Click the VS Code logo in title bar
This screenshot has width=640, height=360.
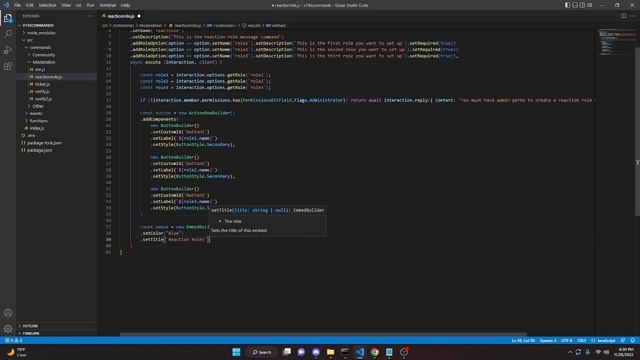(6, 5)
